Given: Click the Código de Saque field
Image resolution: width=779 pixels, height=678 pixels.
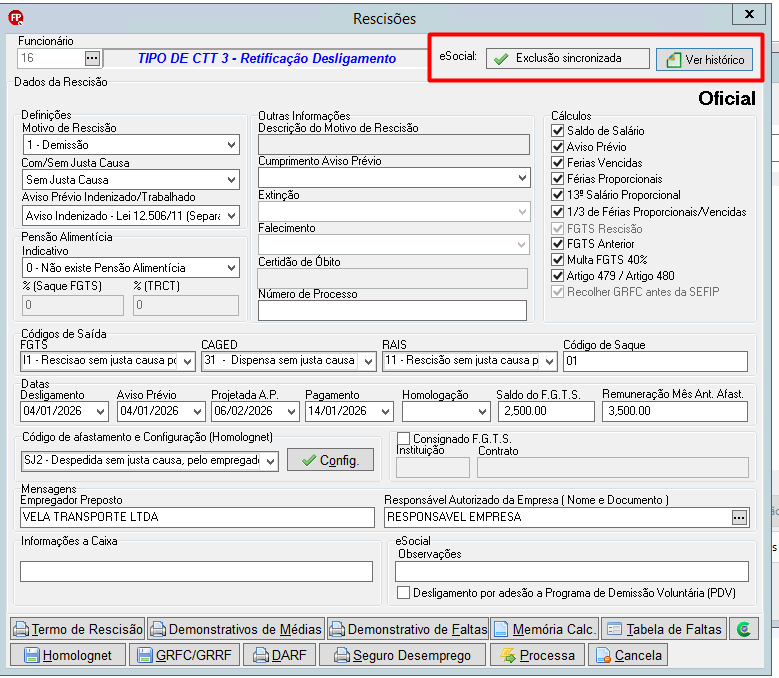Looking at the screenshot, I should tap(655, 361).
